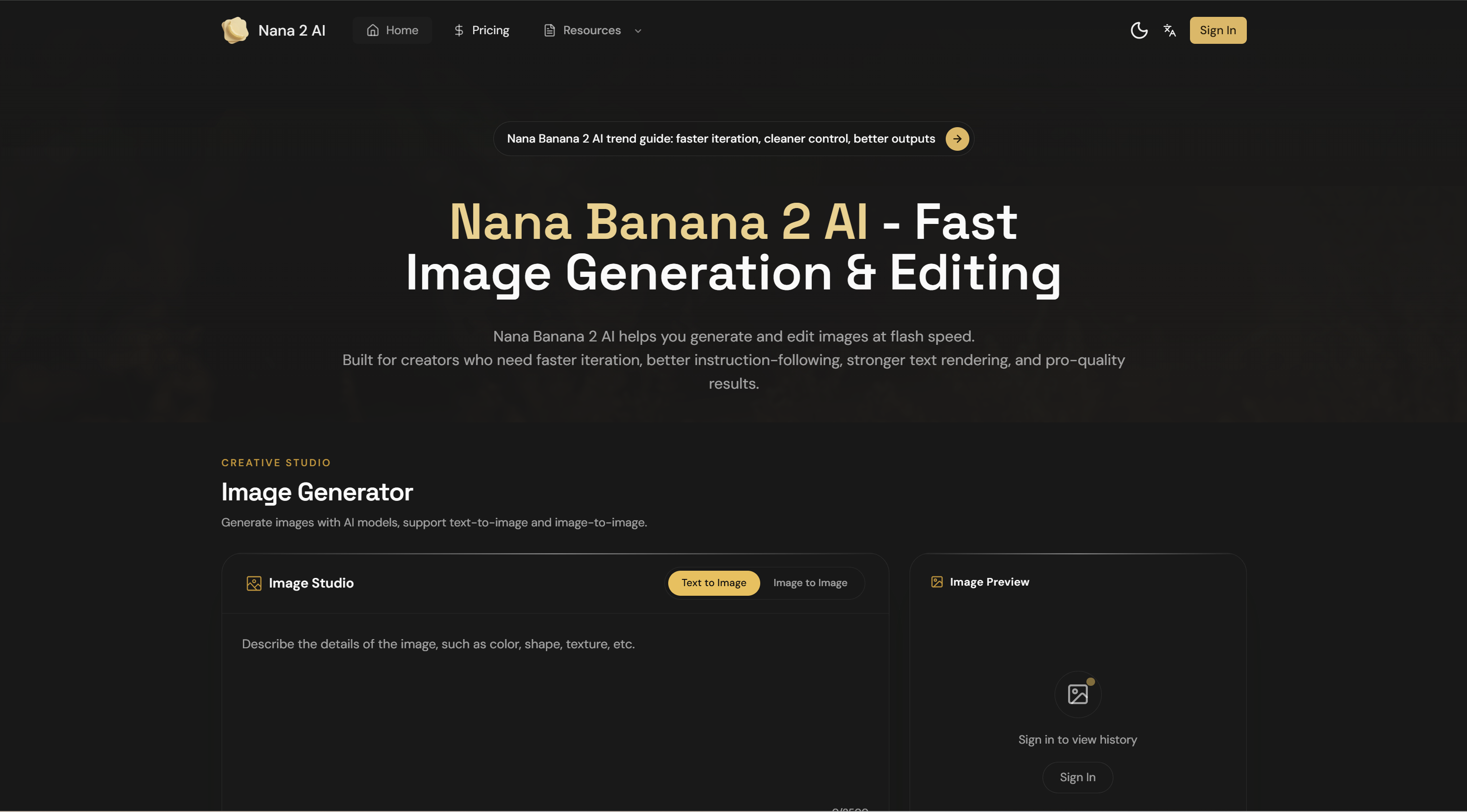Click the document icon beside Resources

[x=549, y=30]
